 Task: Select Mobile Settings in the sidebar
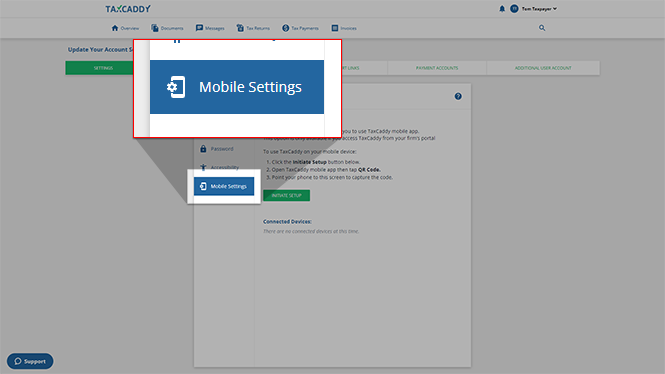(224, 186)
